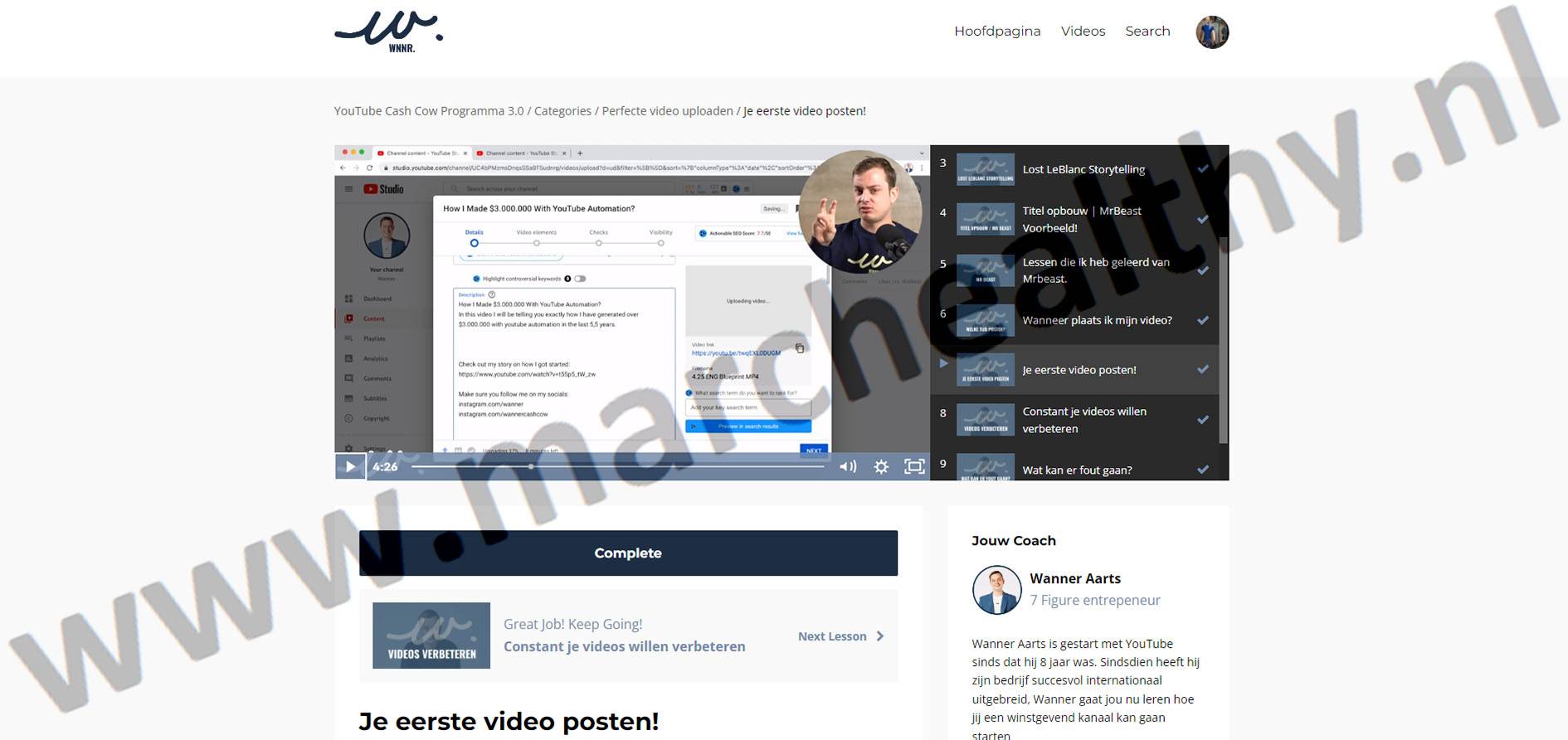
Task: Mute the video with volume icon
Action: tap(847, 467)
